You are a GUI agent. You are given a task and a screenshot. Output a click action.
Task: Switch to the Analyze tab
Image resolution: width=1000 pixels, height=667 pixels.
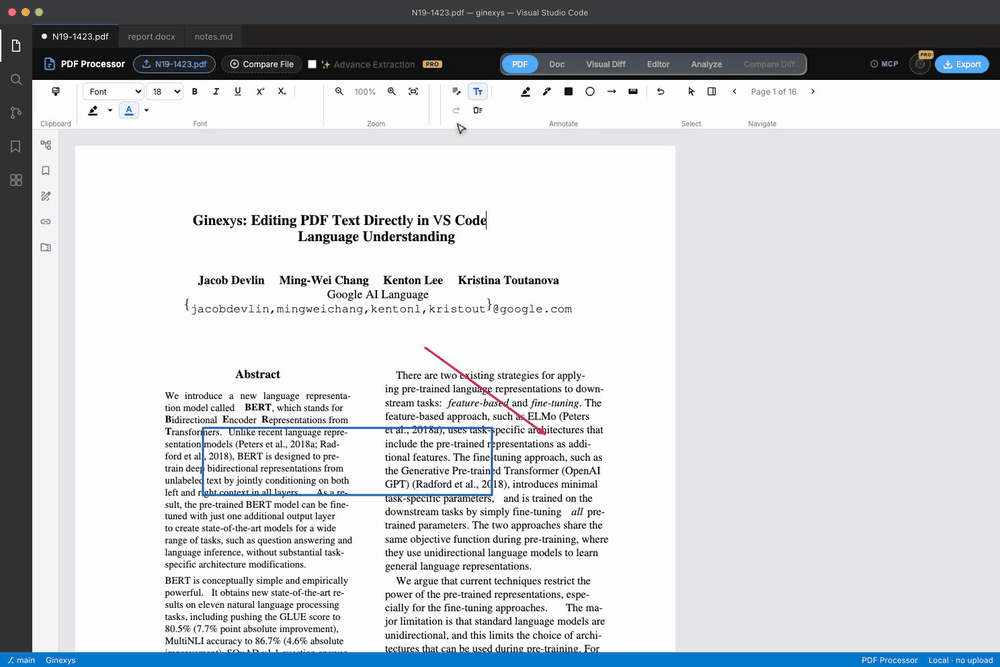pyautogui.click(x=706, y=64)
